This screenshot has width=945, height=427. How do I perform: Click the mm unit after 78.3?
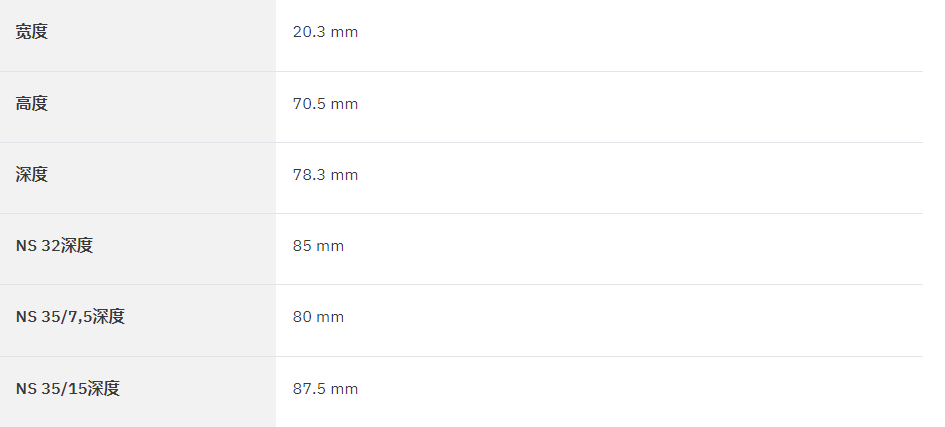point(344,176)
